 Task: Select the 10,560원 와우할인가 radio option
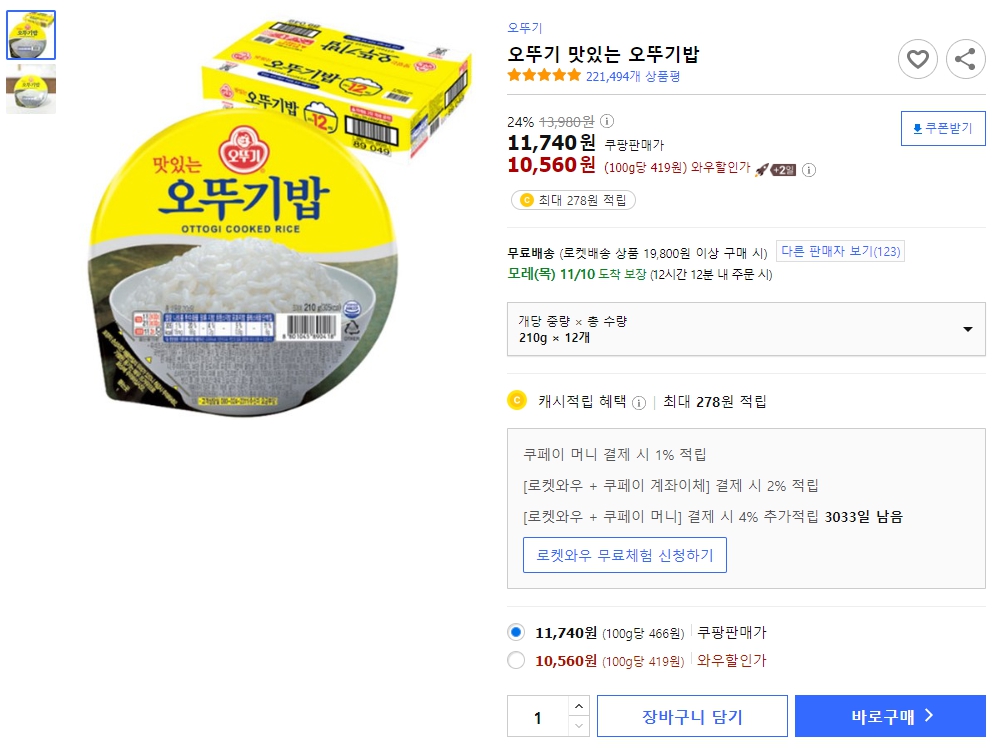(x=516, y=660)
